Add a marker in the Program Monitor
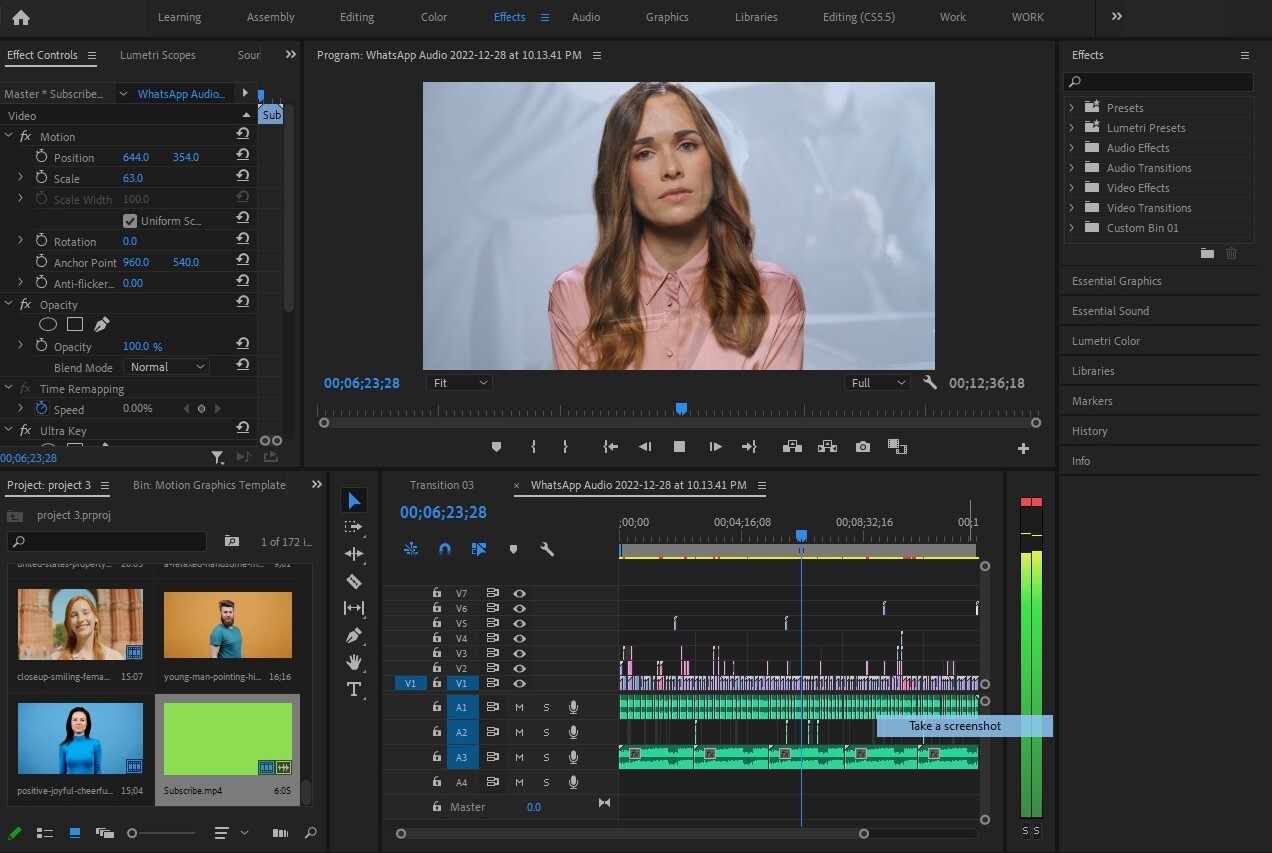Image resolution: width=1272 pixels, height=853 pixels. click(x=495, y=447)
